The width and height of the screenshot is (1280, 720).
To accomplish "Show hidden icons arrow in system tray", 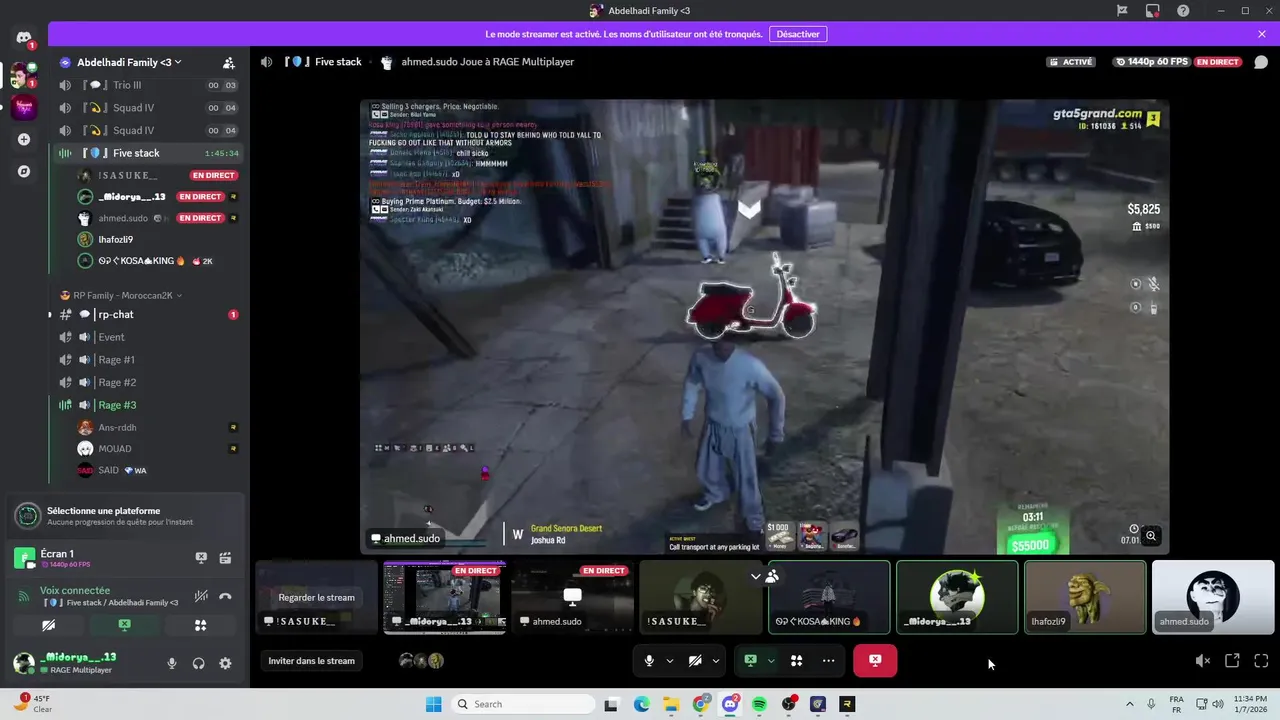I will click(x=1130, y=704).
